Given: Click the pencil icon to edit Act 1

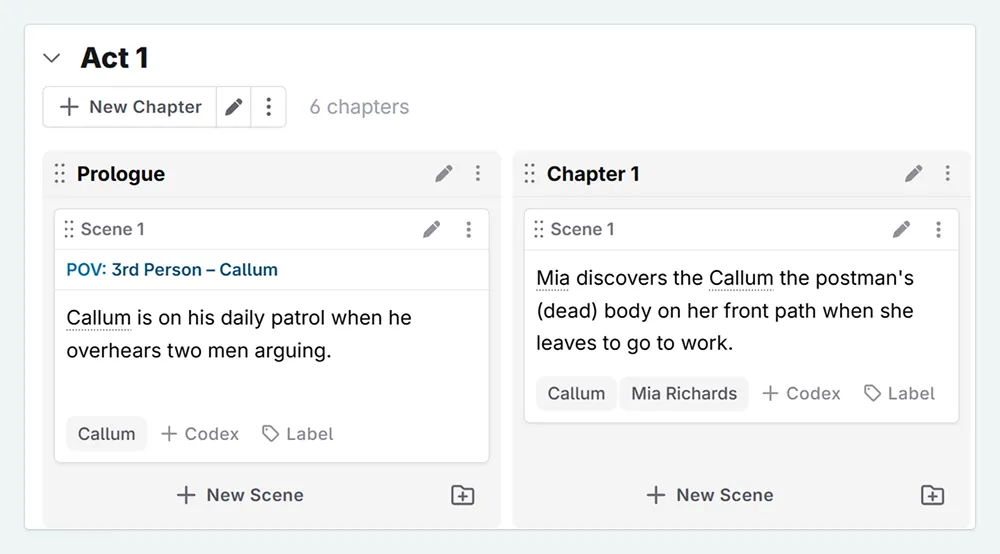Looking at the screenshot, I should (234, 107).
